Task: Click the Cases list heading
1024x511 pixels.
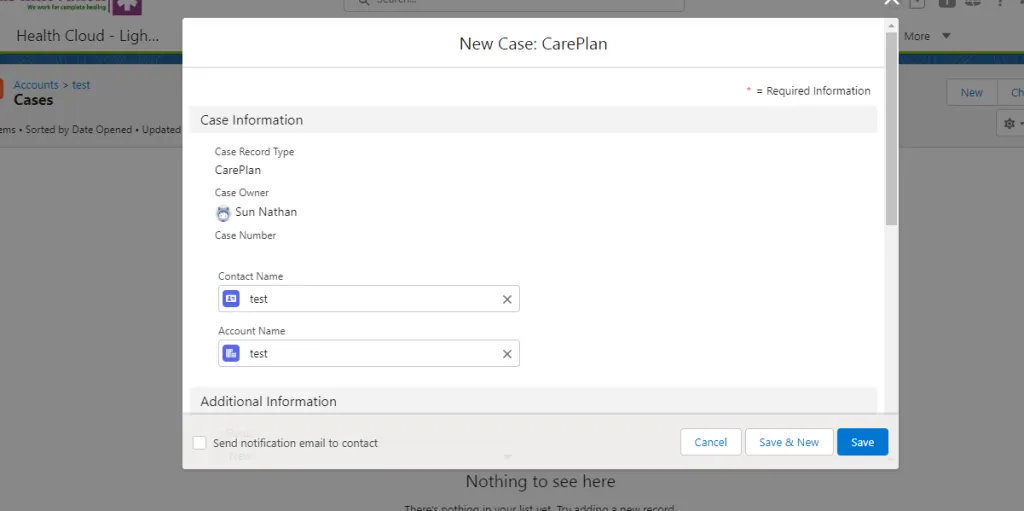Action: (x=33, y=100)
